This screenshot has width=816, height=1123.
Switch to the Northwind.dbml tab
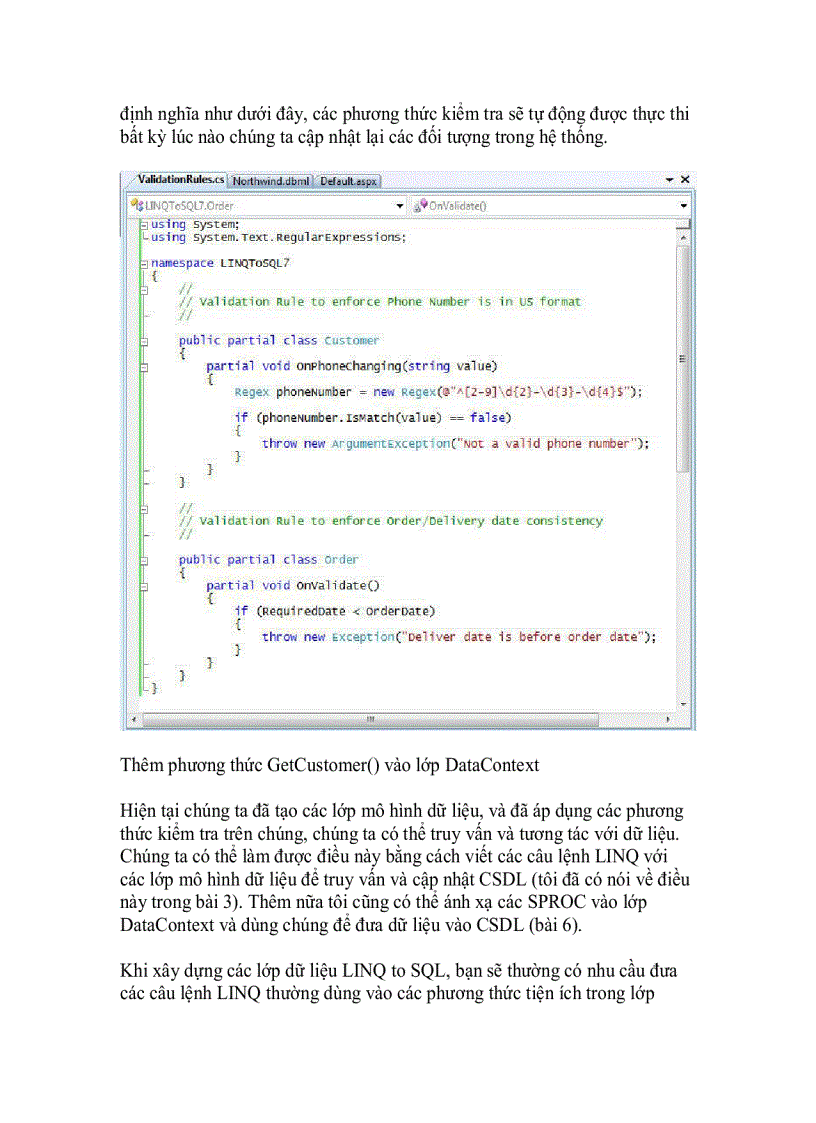coord(270,181)
